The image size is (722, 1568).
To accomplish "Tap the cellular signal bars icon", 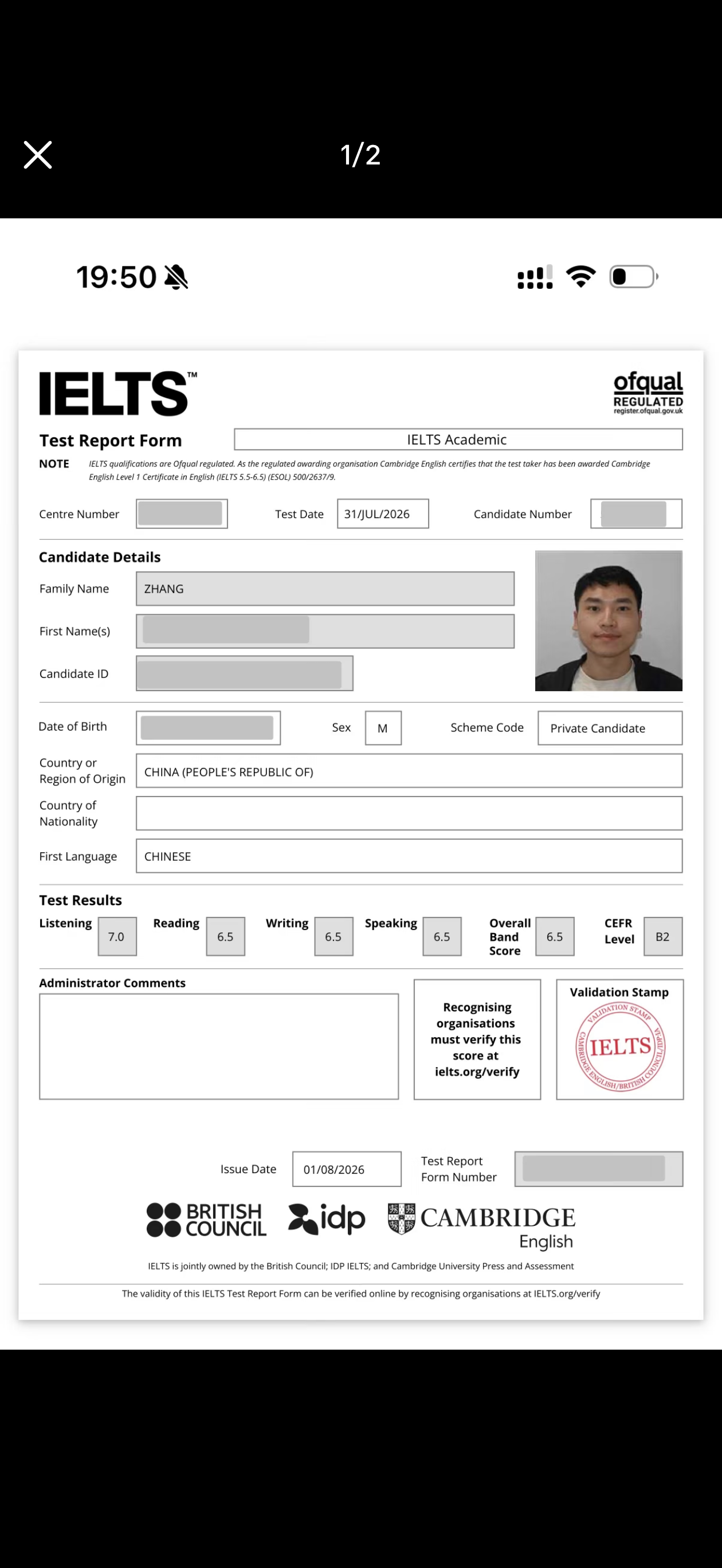I will [x=535, y=277].
